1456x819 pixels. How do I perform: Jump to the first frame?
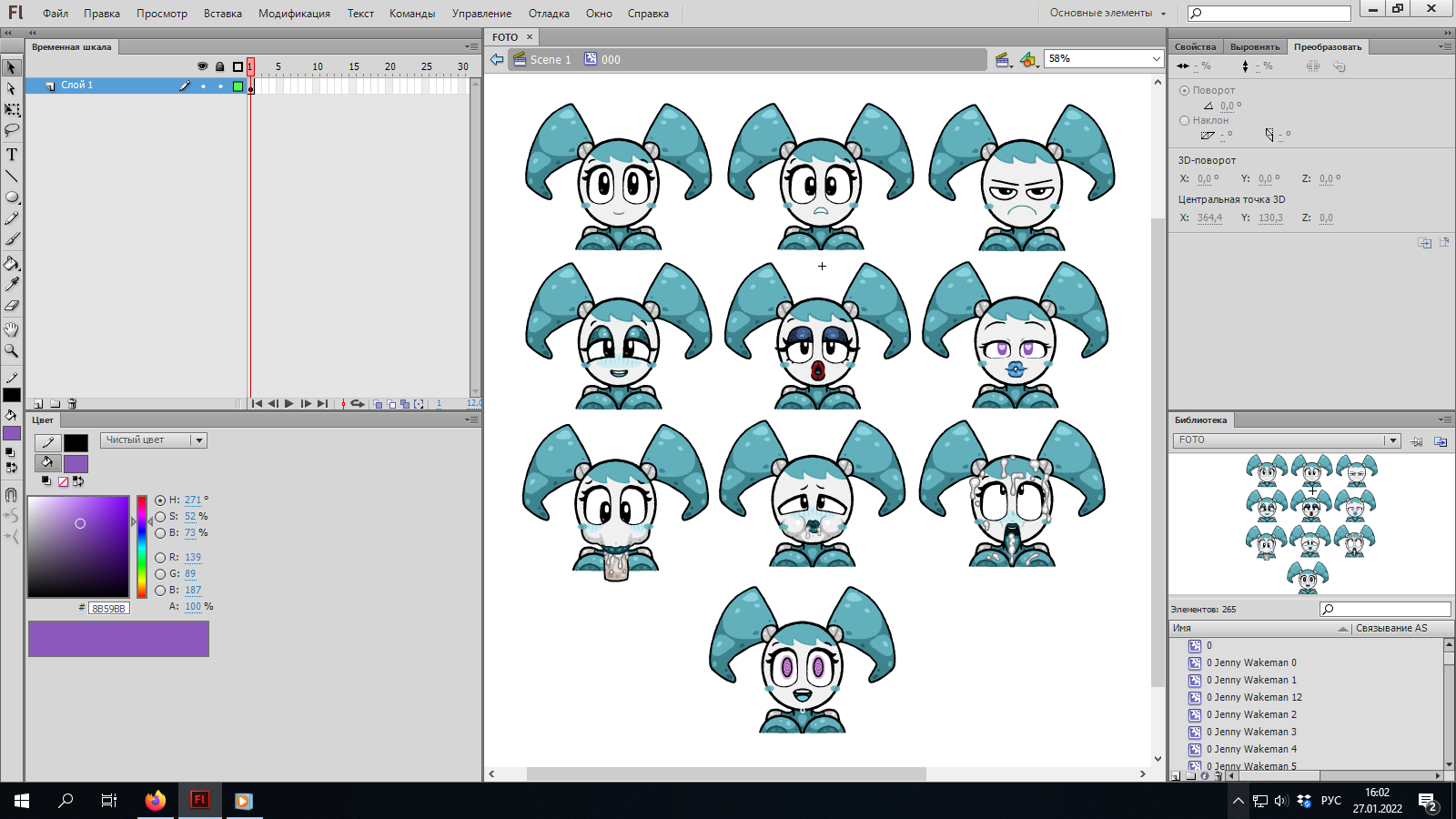(x=257, y=404)
